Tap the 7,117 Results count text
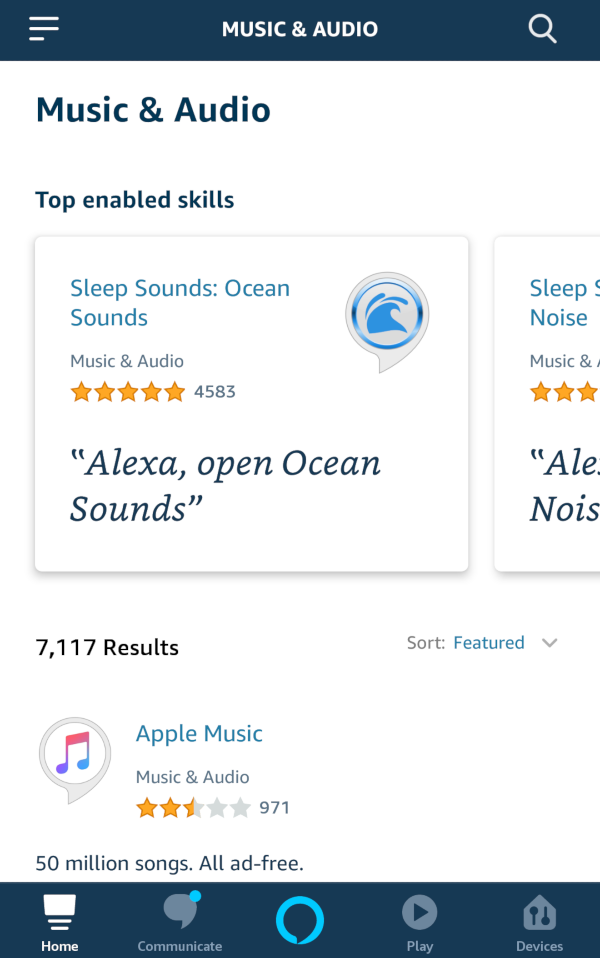Image resolution: width=600 pixels, height=958 pixels. coord(107,647)
